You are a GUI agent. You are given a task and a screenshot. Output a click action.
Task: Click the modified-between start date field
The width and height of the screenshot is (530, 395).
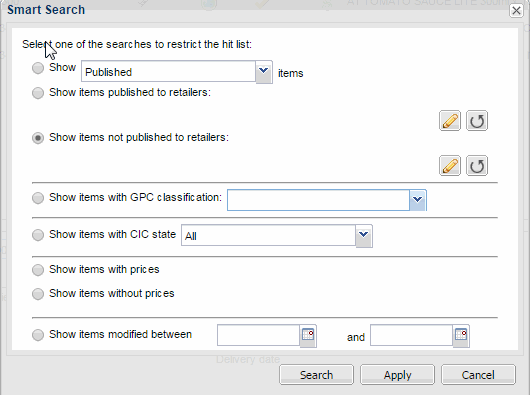258,335
